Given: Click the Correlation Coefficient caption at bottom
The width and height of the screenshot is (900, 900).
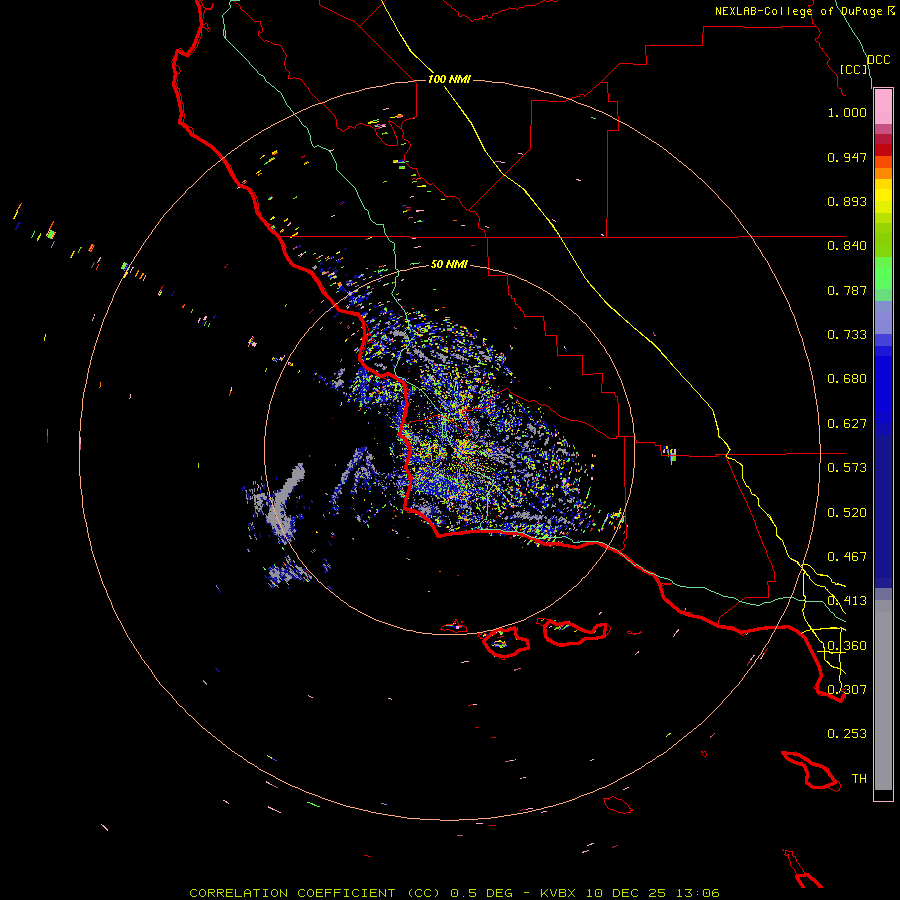Looking at the screenshot, I should [454, 893].
